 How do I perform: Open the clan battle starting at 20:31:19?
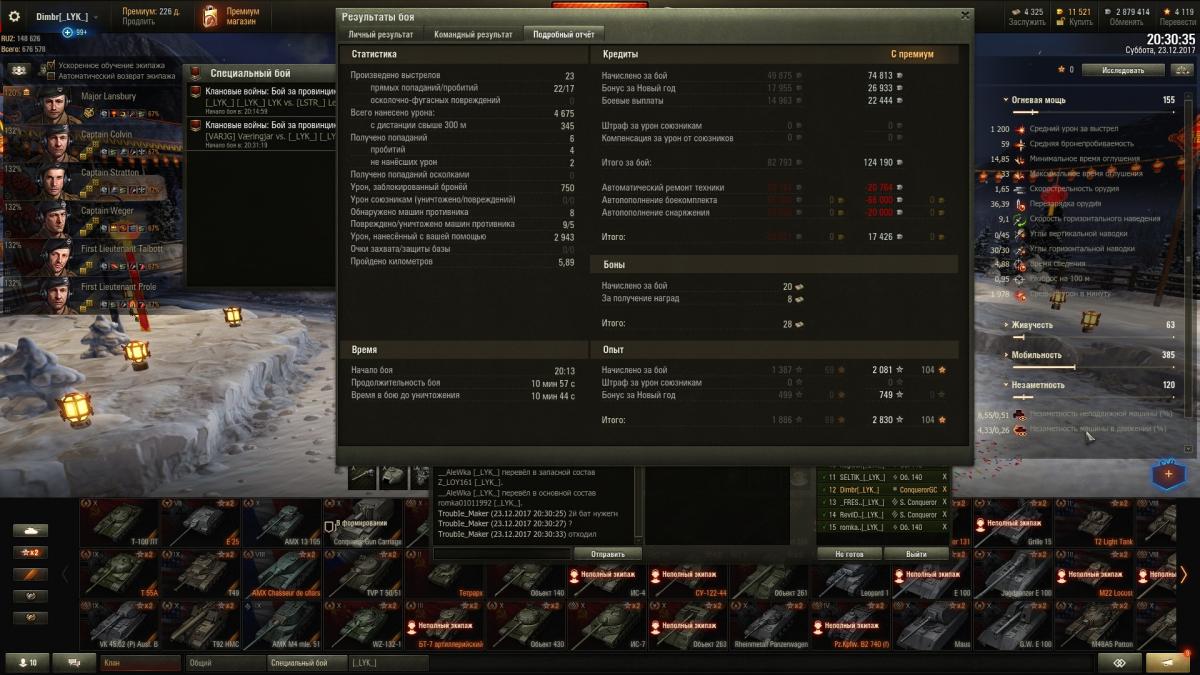click(262, 134)
